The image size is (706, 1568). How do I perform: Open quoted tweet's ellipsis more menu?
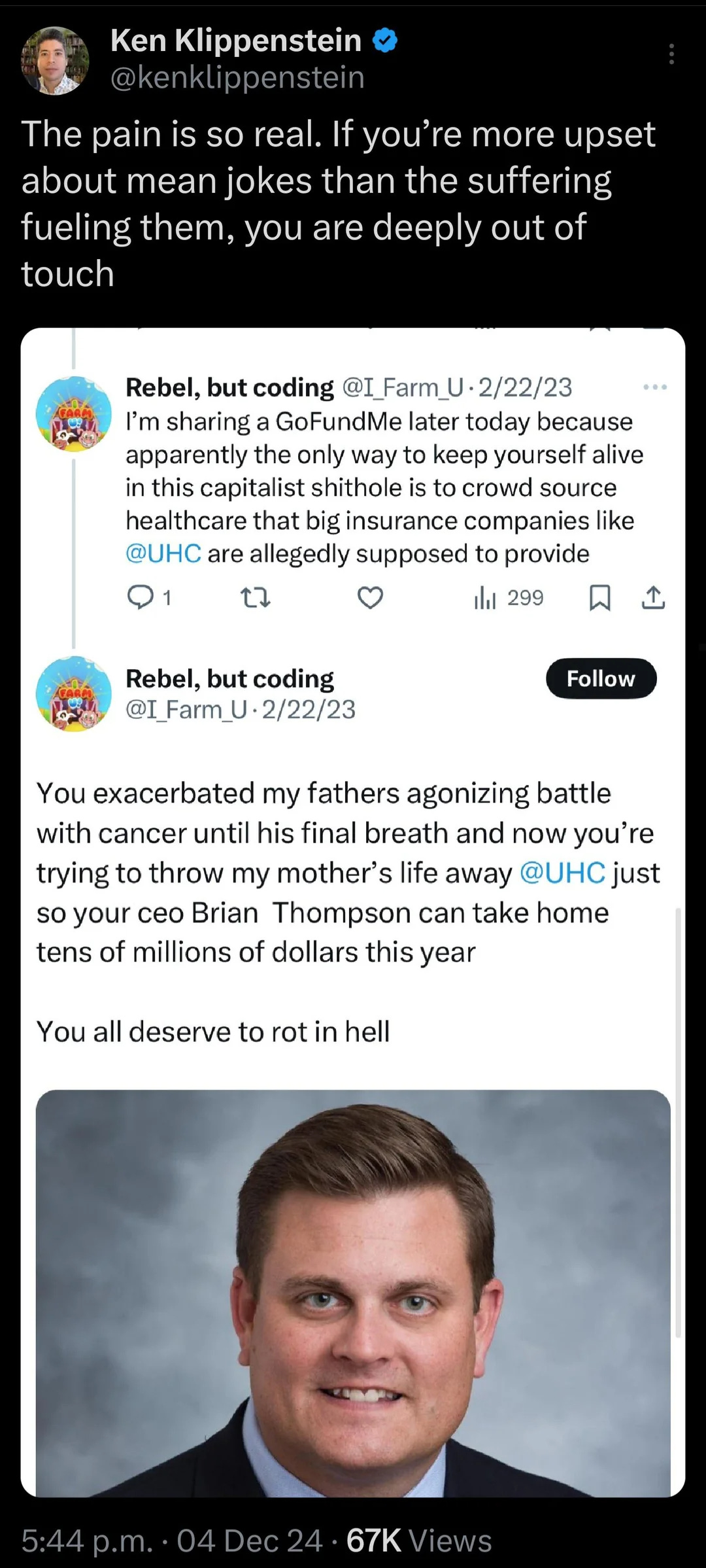click(655, 387)
